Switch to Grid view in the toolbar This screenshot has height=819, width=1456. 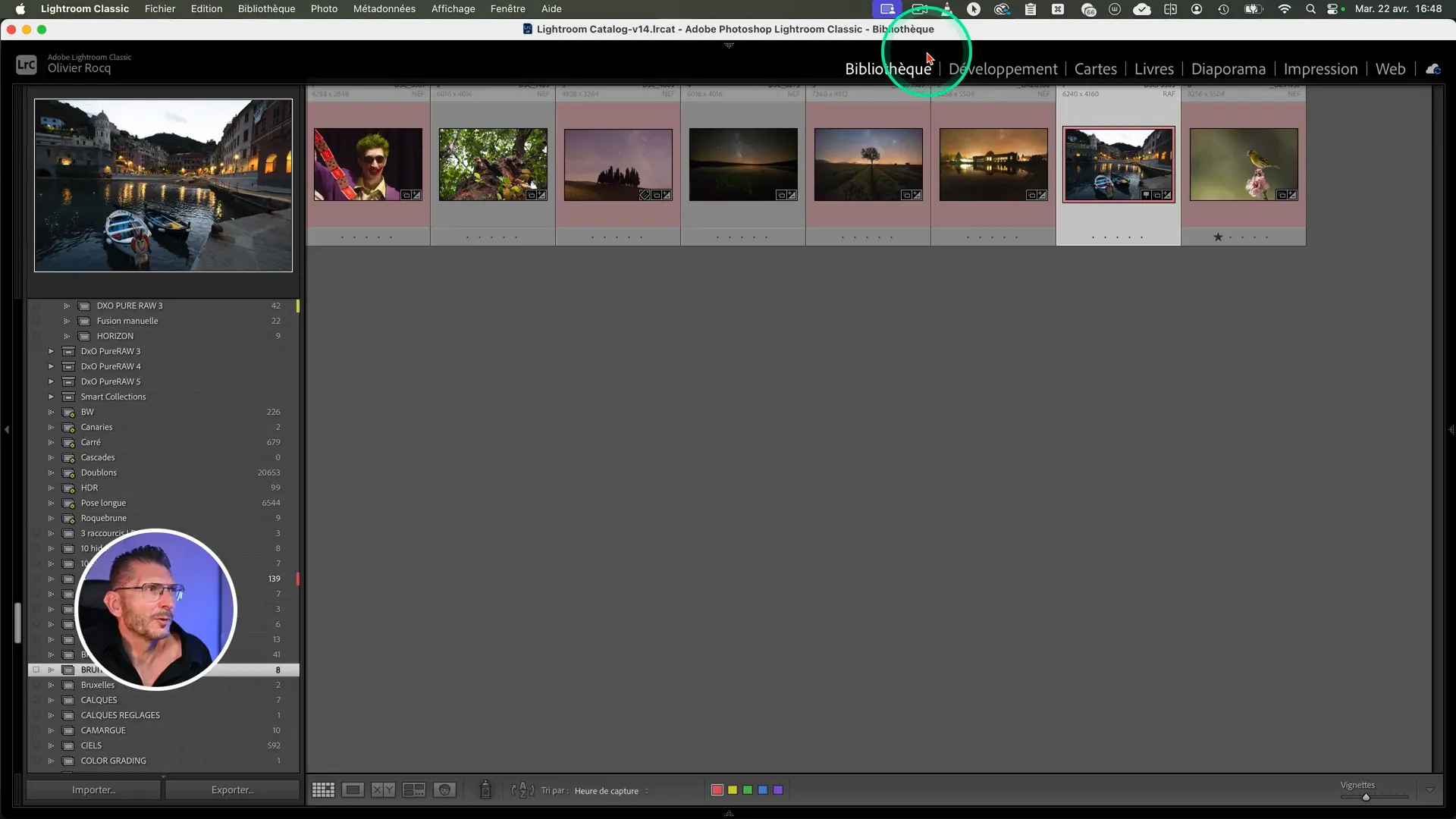[323, 790]
